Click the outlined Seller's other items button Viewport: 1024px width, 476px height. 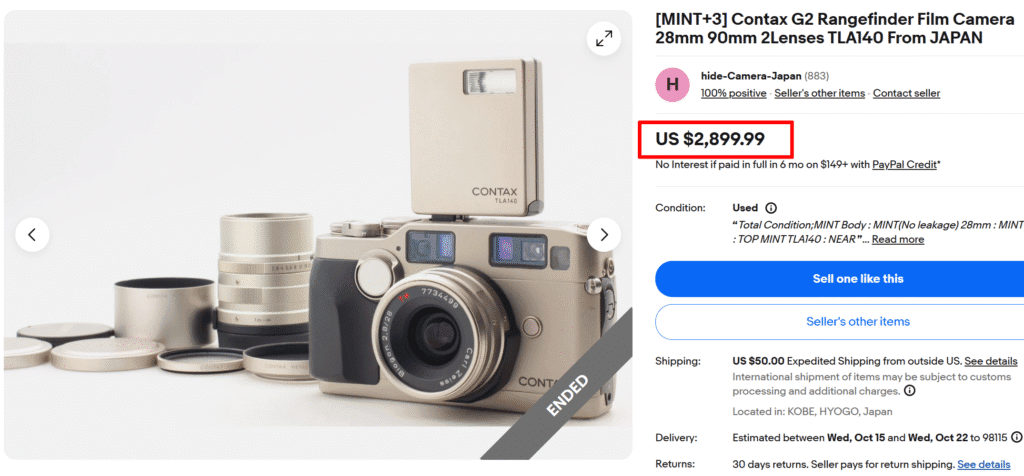(x=857, y=322)
